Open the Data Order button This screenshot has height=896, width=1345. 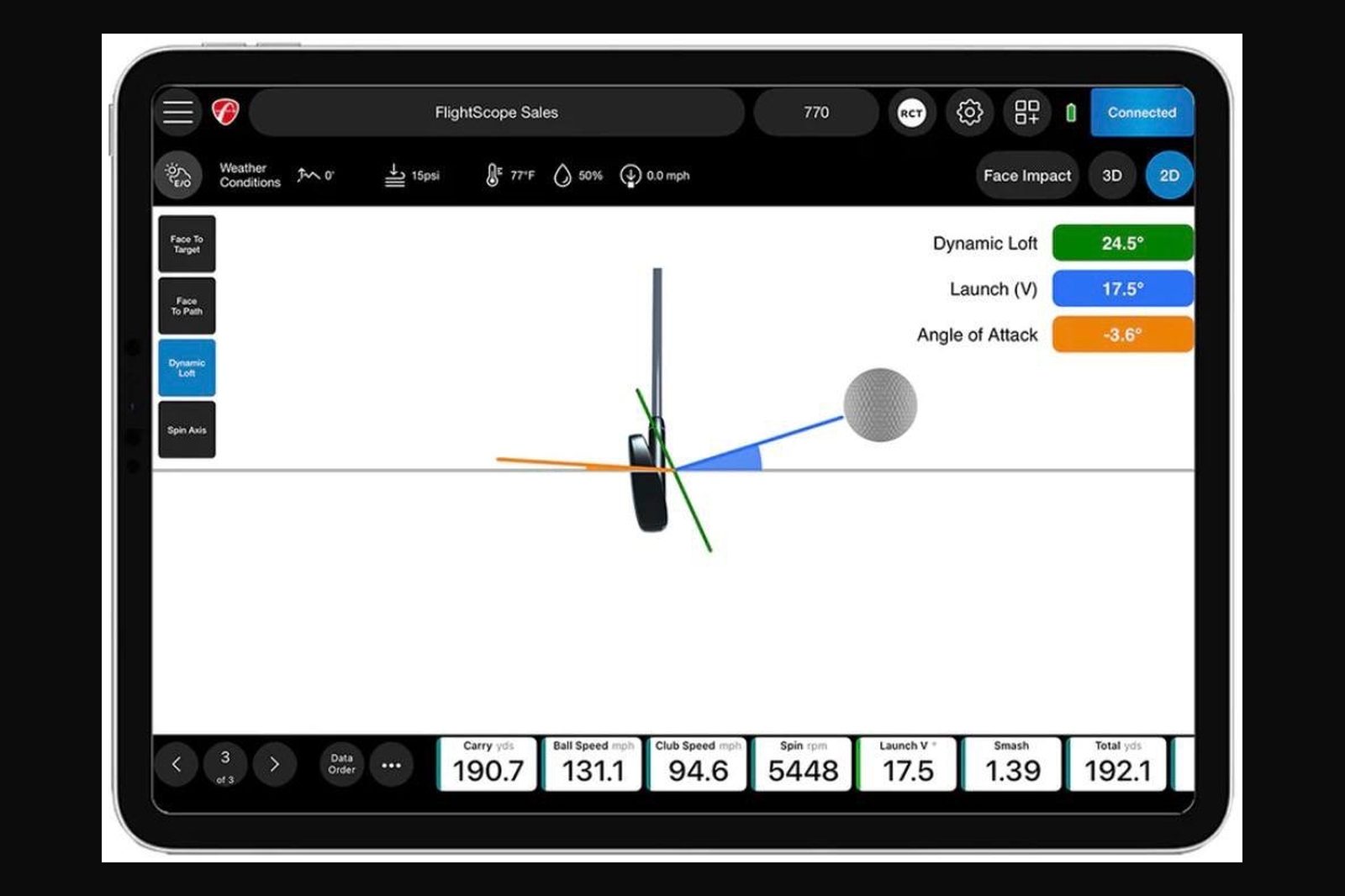pos(341,764)
